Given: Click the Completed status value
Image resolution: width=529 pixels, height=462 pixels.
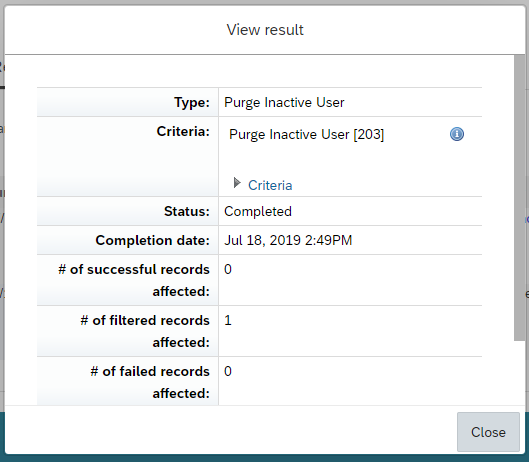Looking at the screenshot, I should [x=258, y=211].
